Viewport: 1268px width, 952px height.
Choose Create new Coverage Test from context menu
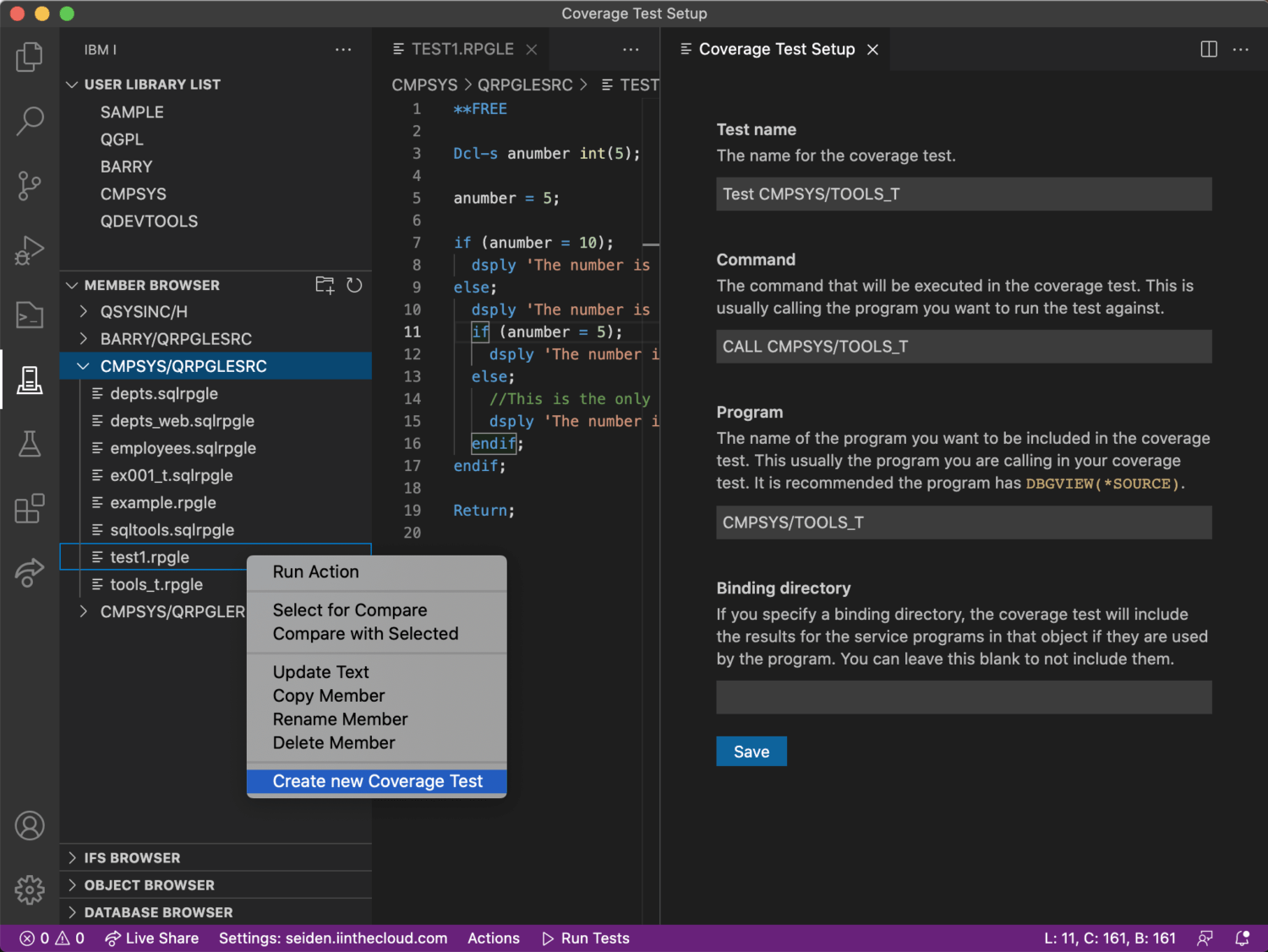pyautogui.click(x=377, y=781)
